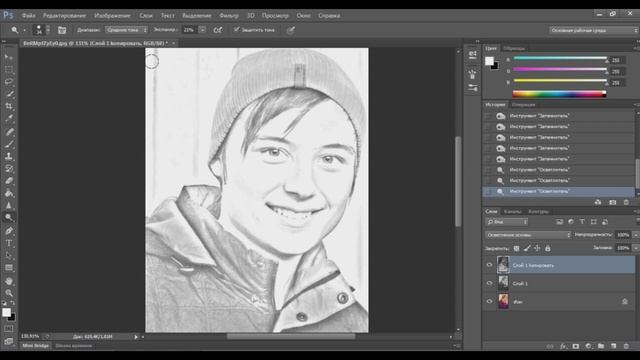Viewport: 640px width, 360px height.
Task: Select the Path Selection tool
Action: click(9, 256)
